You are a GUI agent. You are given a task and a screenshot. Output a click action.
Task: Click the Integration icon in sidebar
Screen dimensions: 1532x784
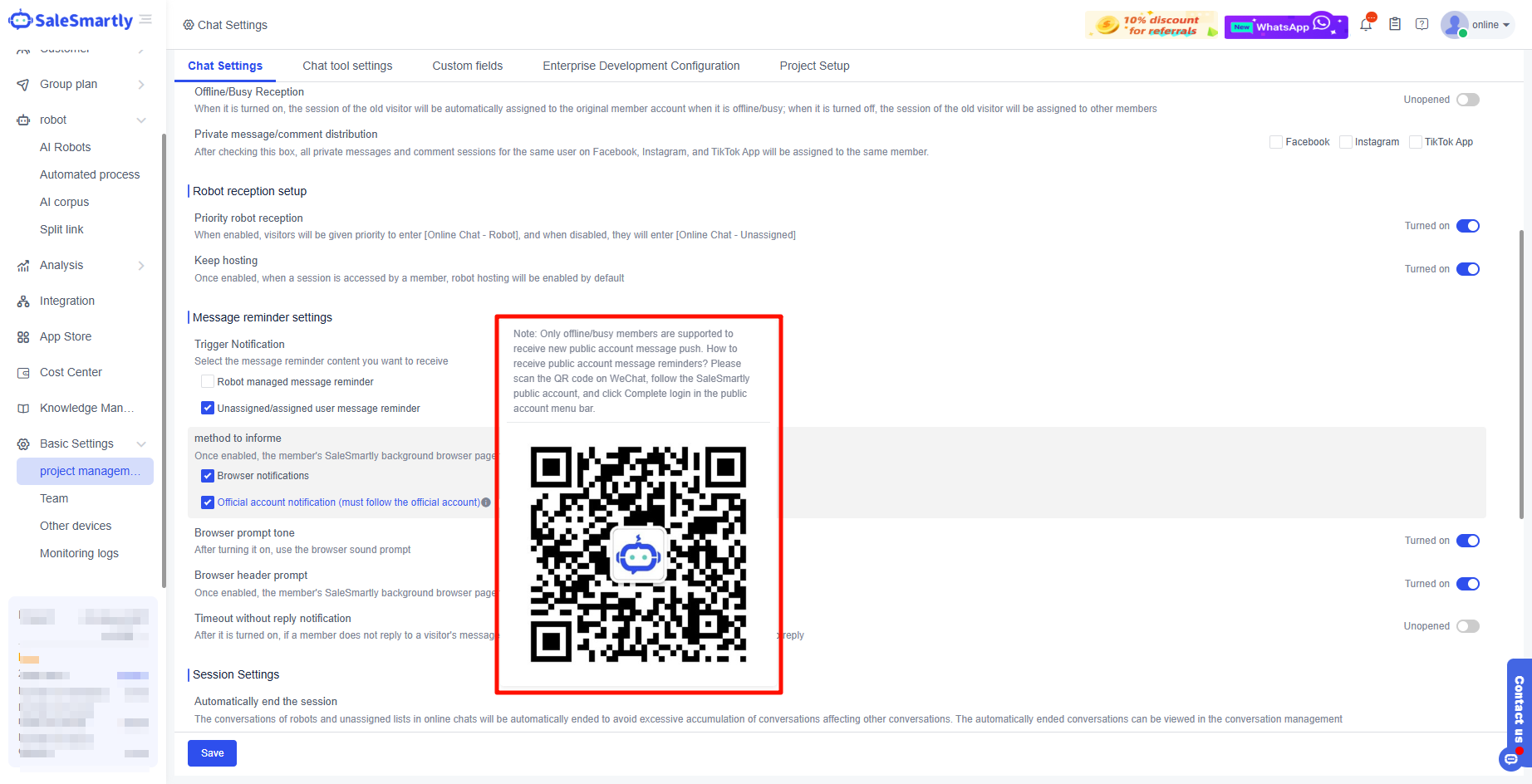[x=23, y=301]
